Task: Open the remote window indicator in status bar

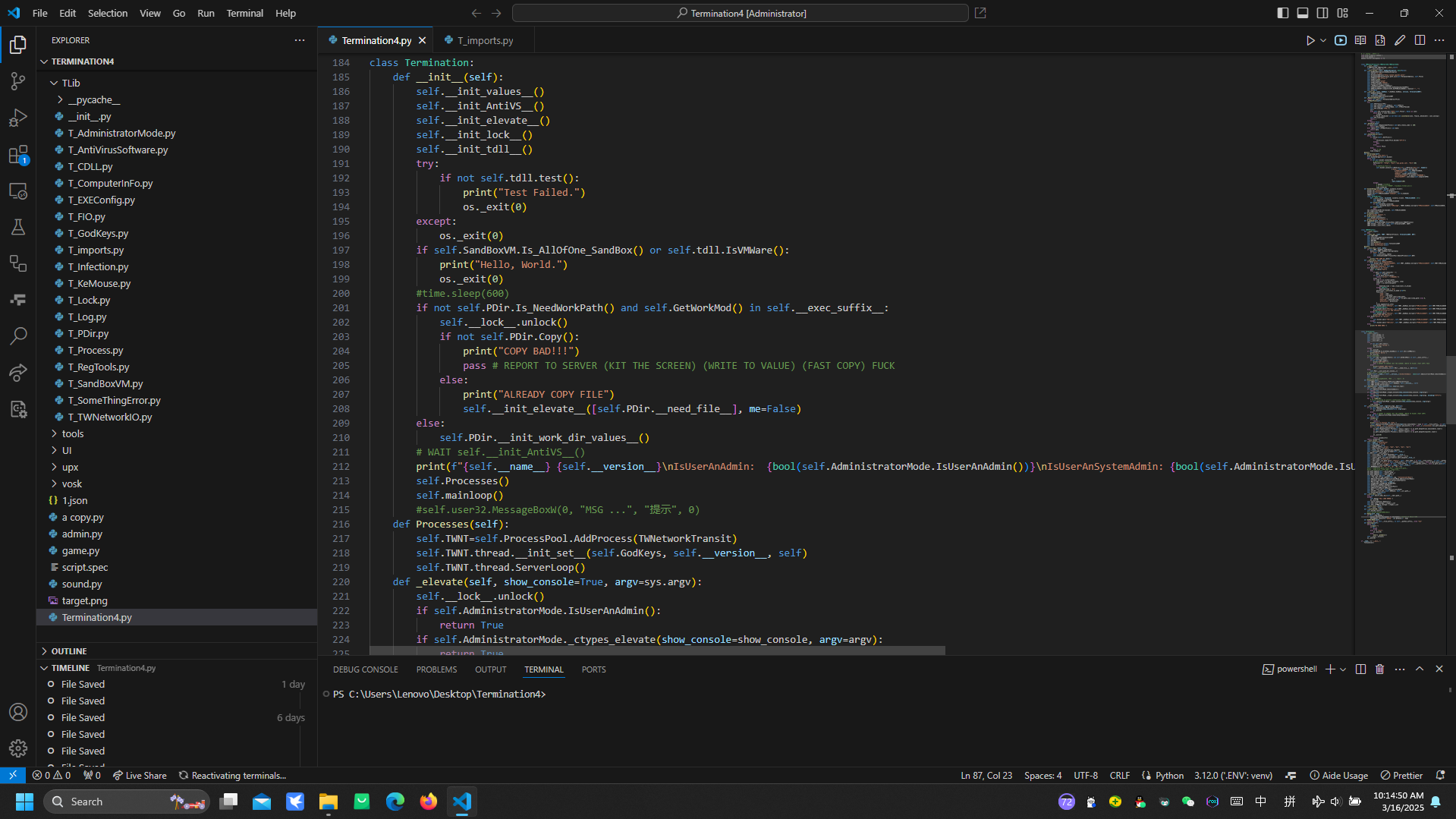Action: pos(13,775)
